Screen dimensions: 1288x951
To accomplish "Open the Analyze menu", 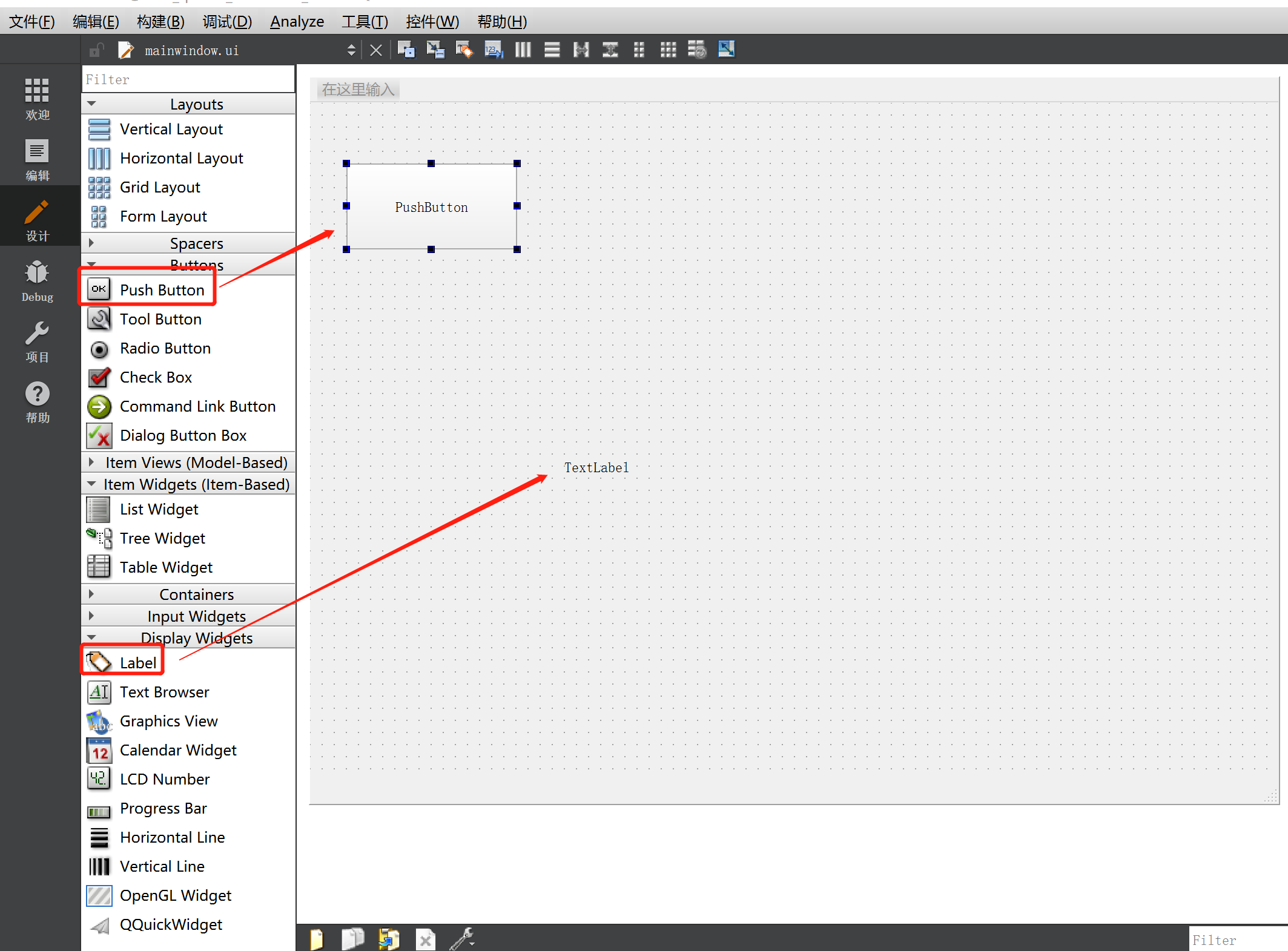I will click(x=297, y=22).
